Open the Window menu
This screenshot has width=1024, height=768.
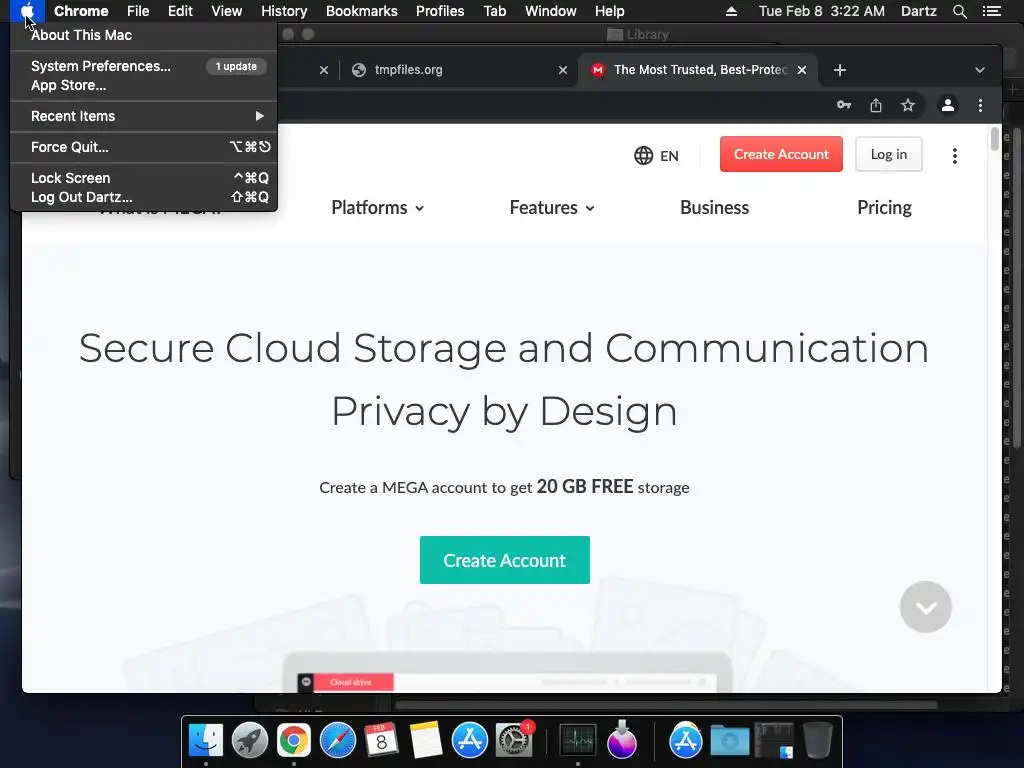[551, 11]
